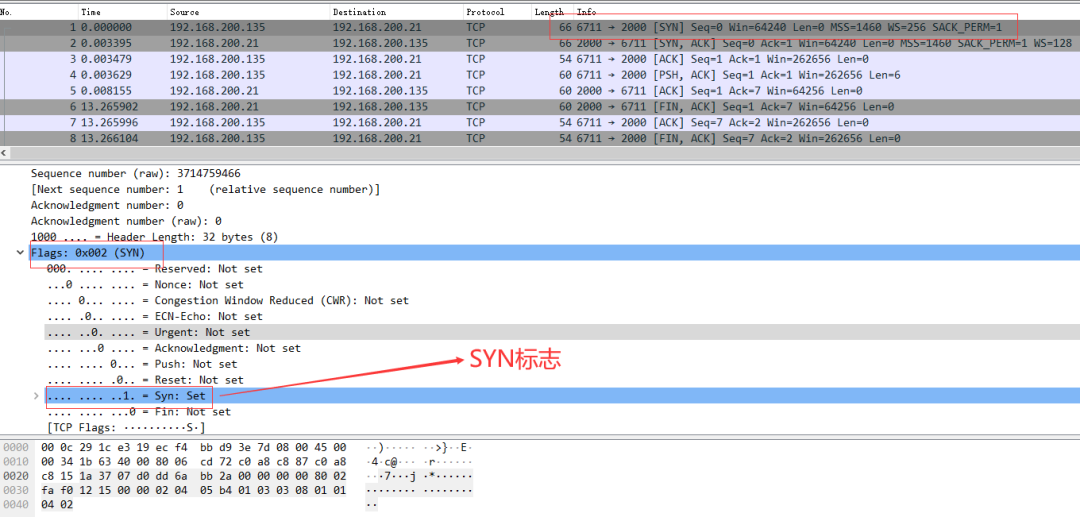Select the Urgent: Not set flag line
This screenshot has width=1080, height=517.
pos(148,332)
